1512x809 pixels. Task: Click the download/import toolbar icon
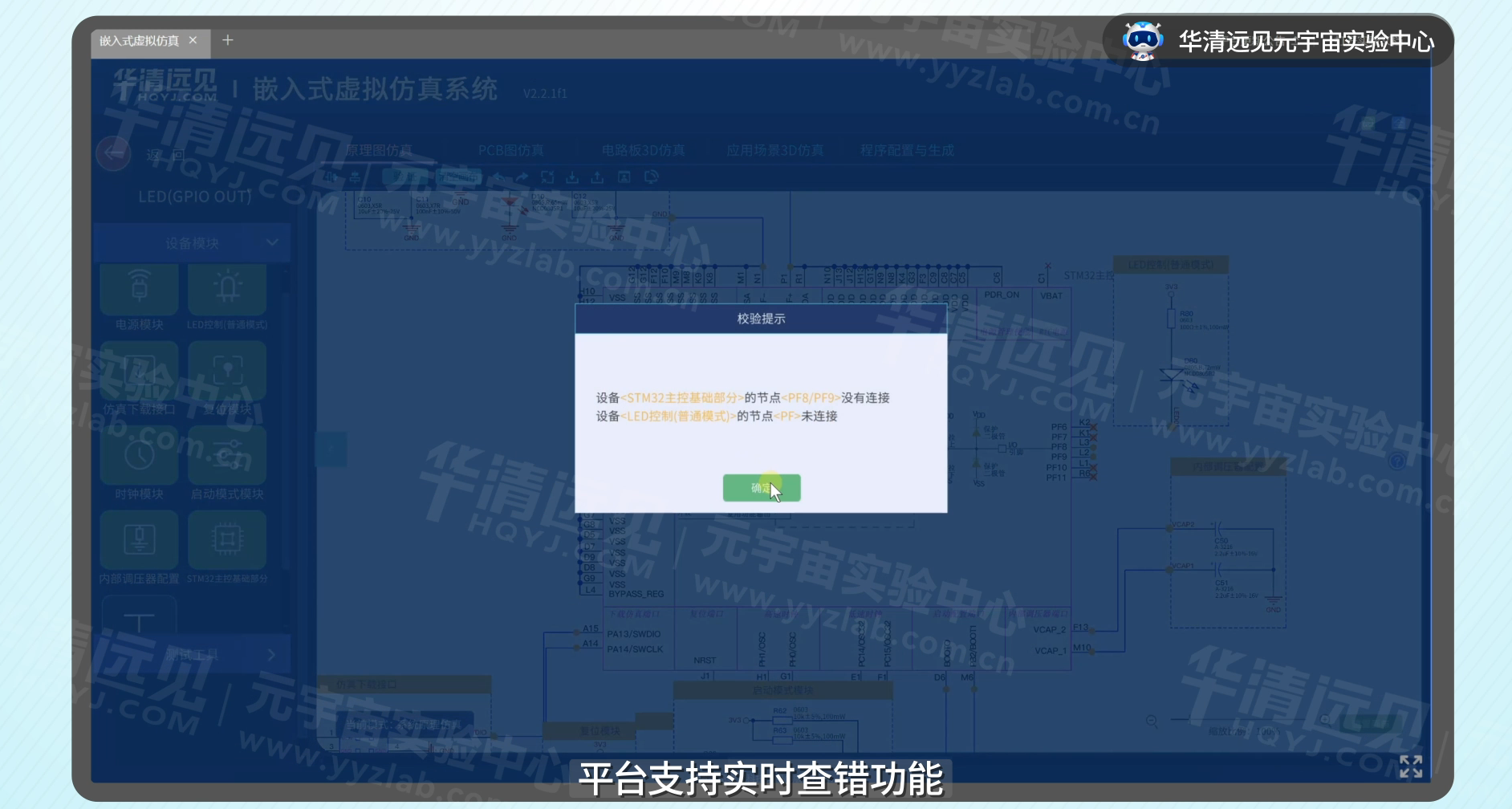point(572,177)
